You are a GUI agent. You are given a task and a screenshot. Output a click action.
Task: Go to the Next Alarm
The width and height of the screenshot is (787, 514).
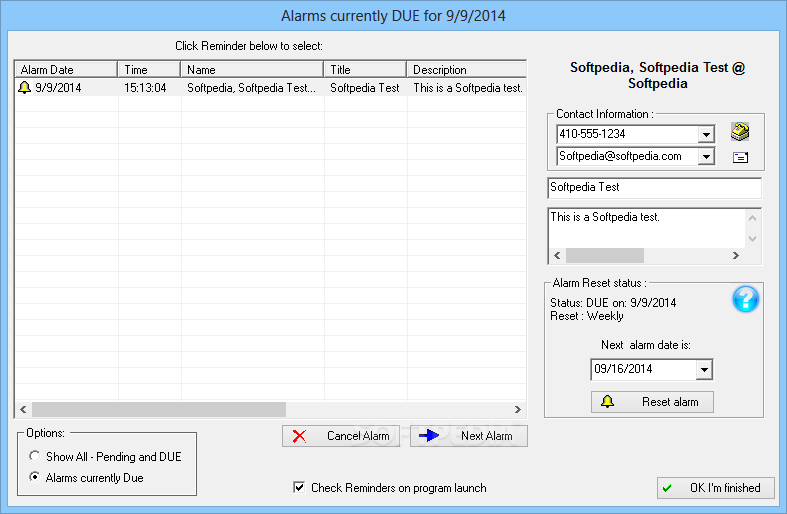[x=469, y=436]
